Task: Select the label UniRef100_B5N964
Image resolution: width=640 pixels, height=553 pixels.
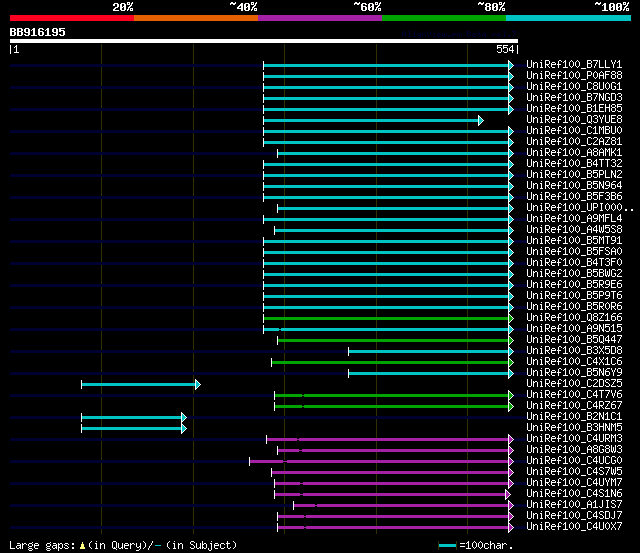Action: (x=574, y=186)
